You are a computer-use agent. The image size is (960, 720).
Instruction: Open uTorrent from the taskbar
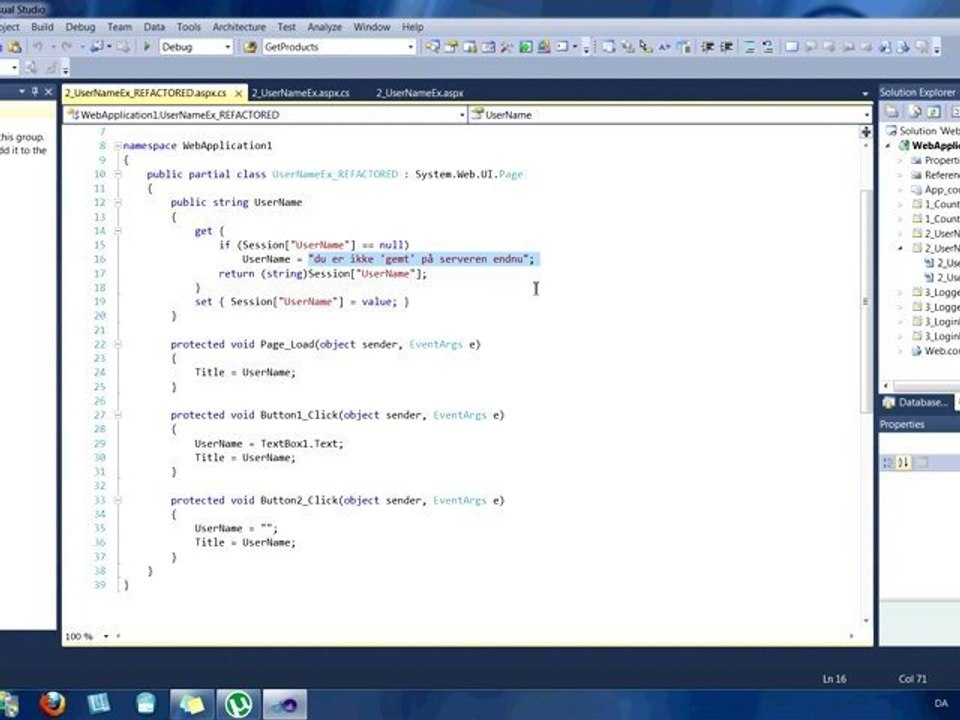(237, 704)
